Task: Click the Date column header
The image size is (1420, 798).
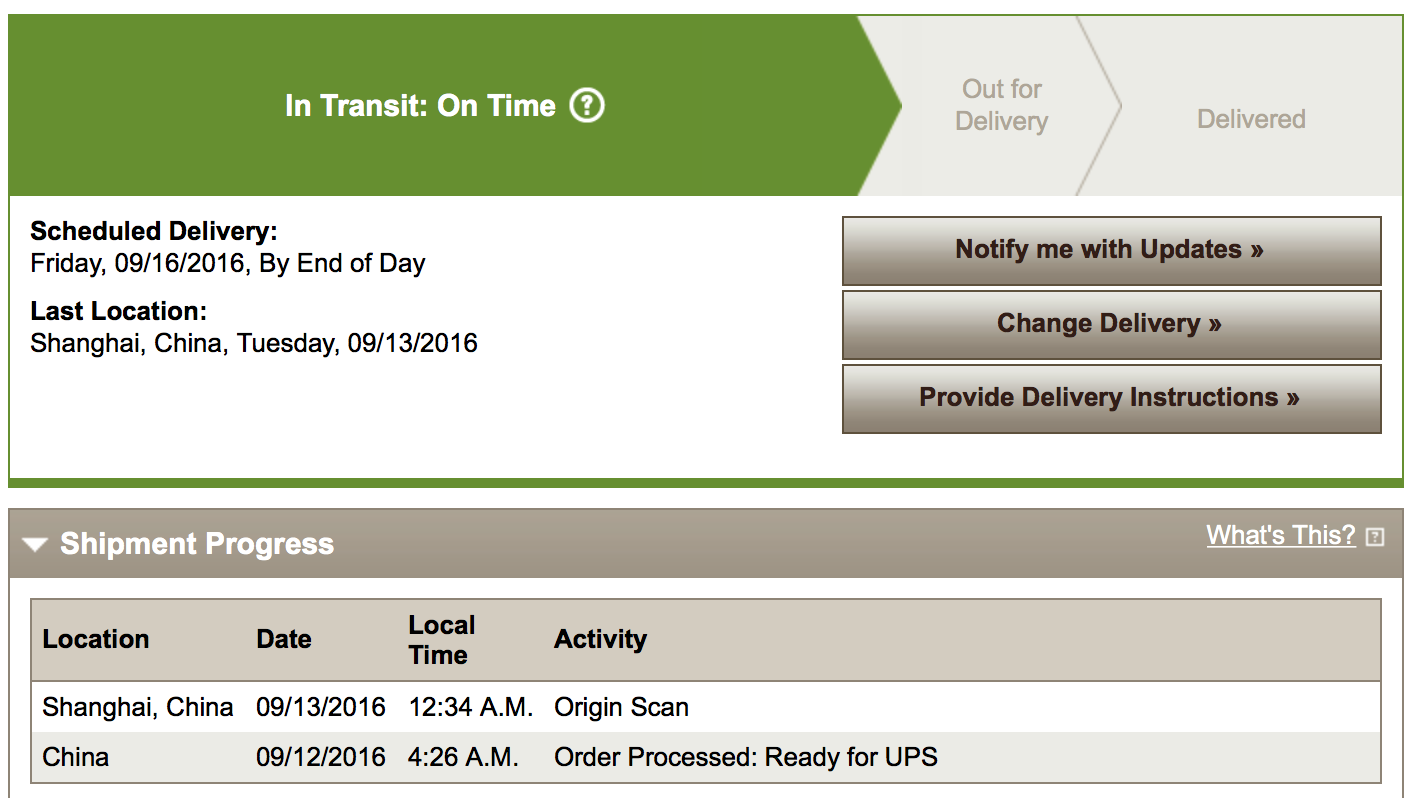Action: 283,639
